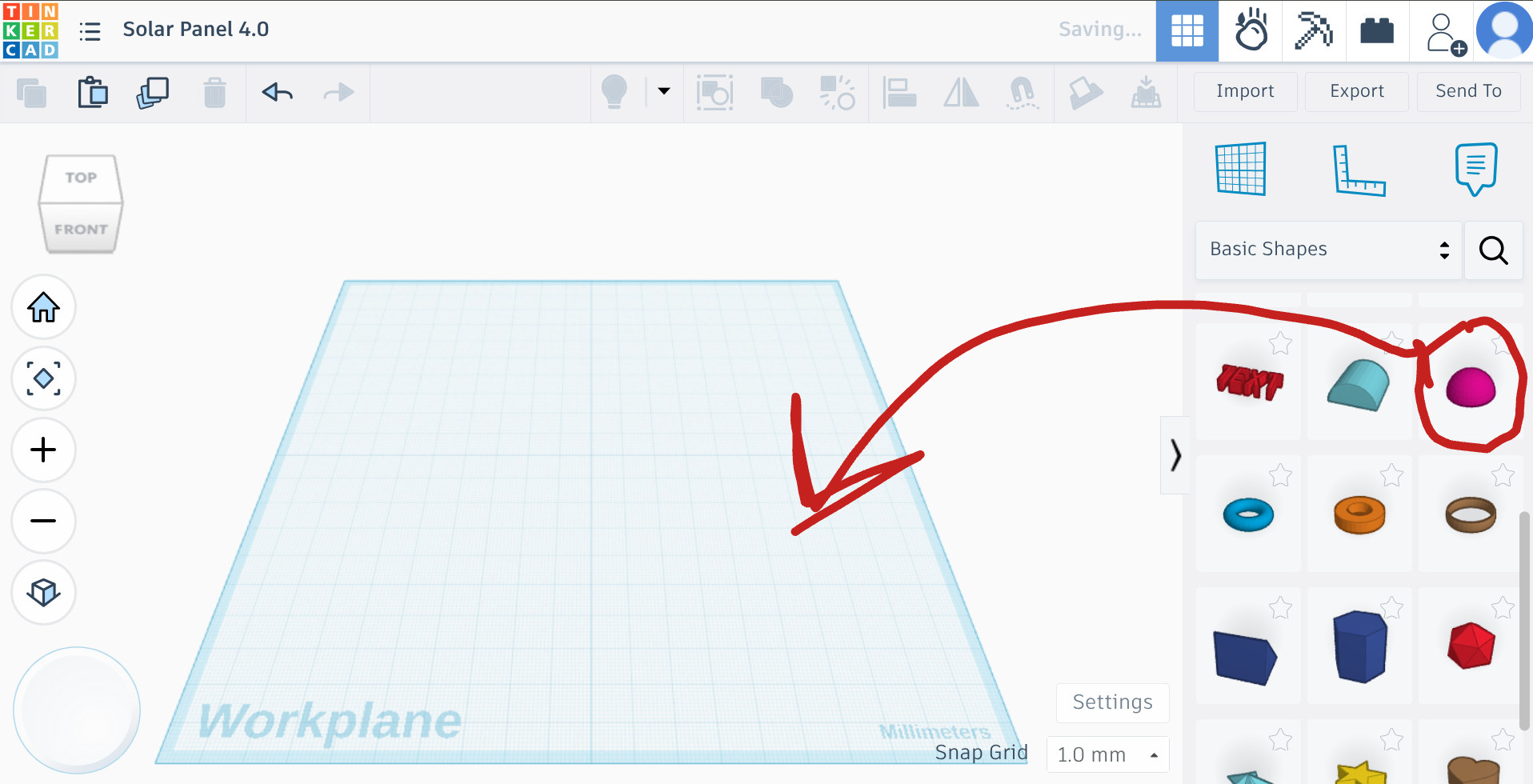This screenshot has width=1533, height=784.
Task: Search shapes with magnifier icon
Action: 1493,250
